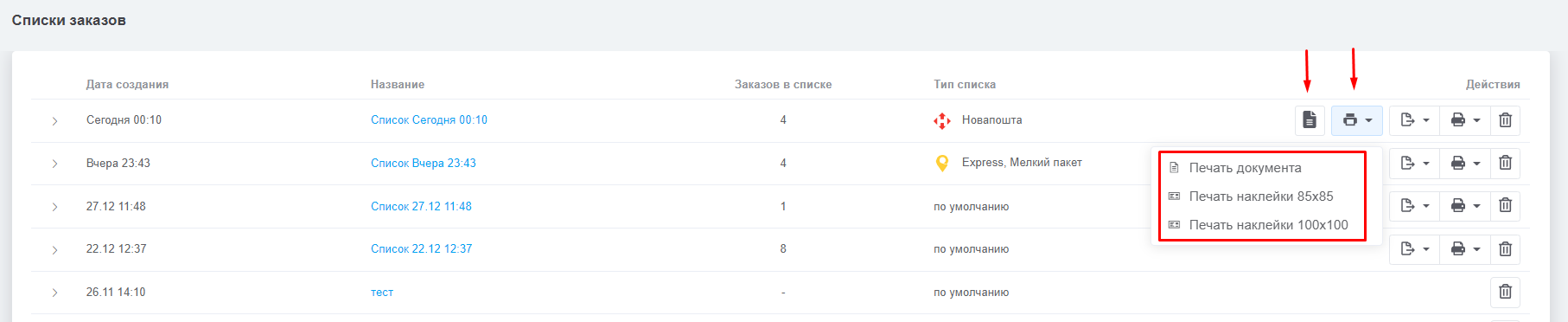Image resolution: width=1568 pixels, height=322 pixels.
Task: Open the Список 27.12 11:48 link
Action: click(421, 206)
